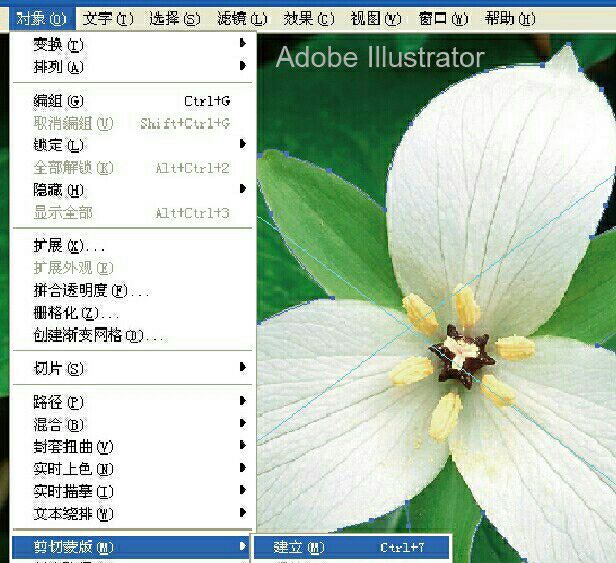616x563 pixels.
Task: Open the 选择(S) menu
Action: tap(175, 18)
